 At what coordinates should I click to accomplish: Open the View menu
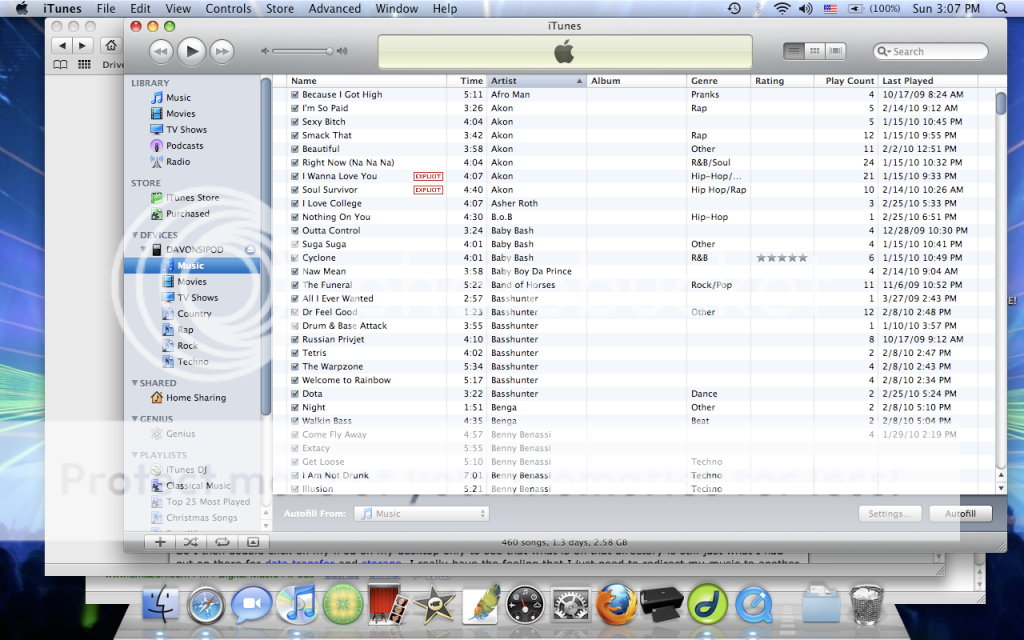(178, 8)
